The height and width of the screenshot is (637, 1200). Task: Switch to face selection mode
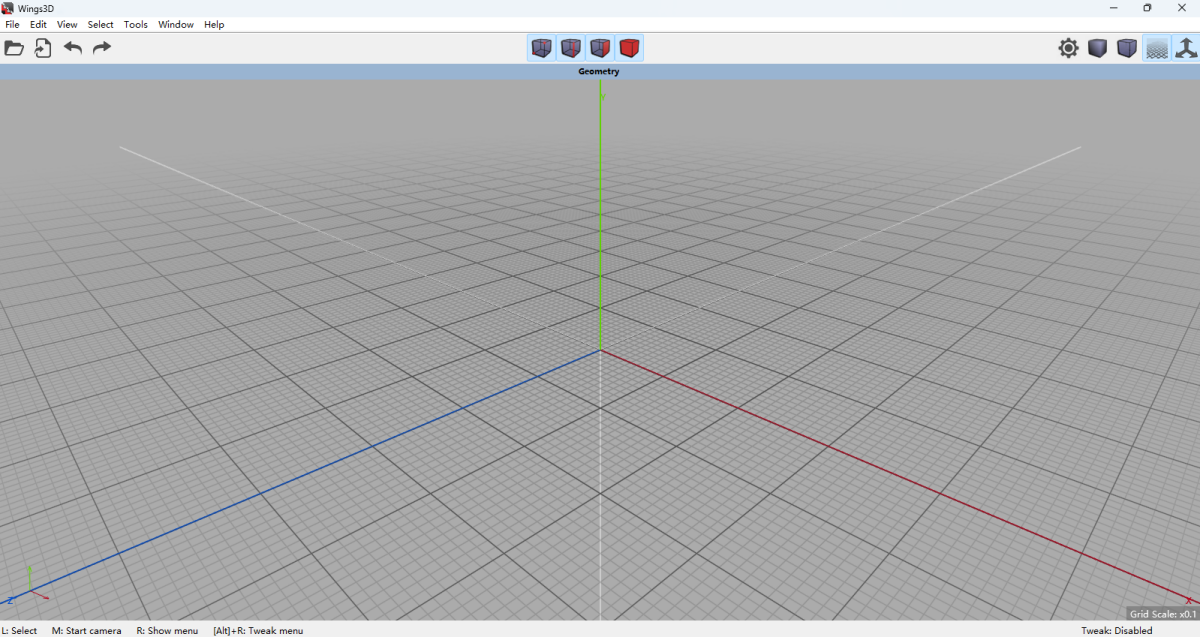pos(600,48)
